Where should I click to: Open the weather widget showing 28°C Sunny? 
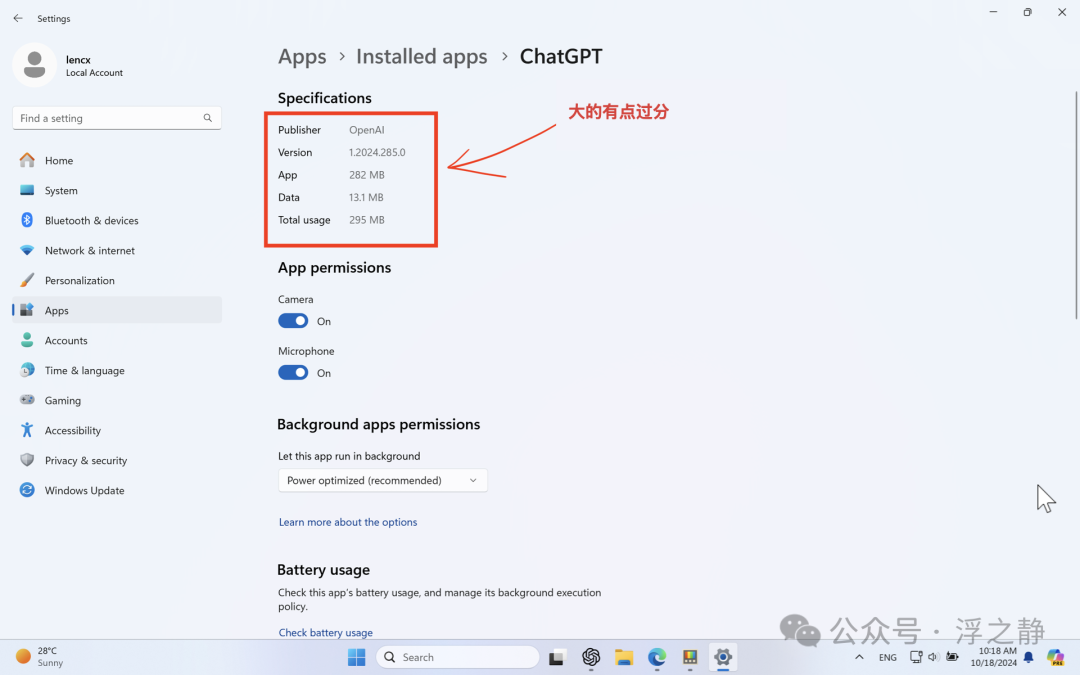point(40,657)
